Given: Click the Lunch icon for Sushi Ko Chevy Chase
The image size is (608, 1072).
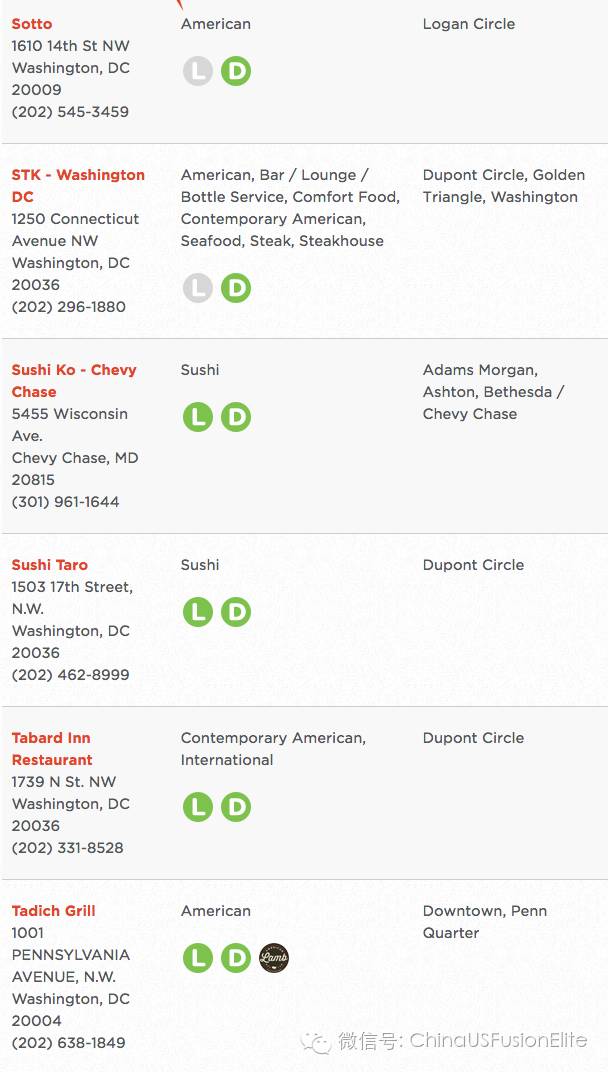Looking at the screenshot, I should 198,417.
